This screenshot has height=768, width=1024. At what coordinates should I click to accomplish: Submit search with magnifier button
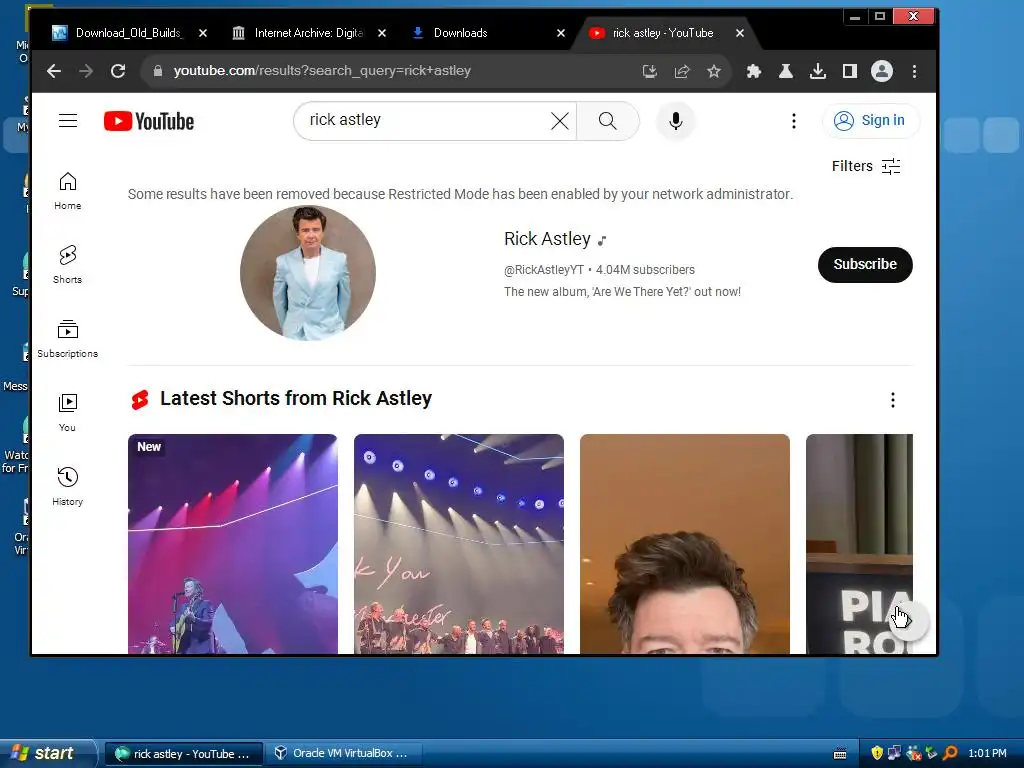(607, 121)
